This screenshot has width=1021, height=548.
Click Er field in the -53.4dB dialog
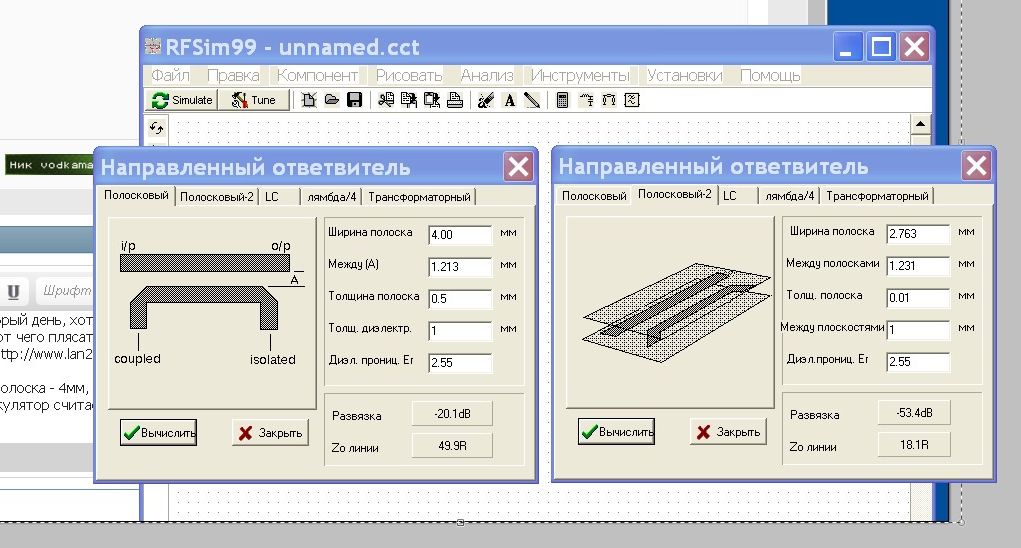pos(918,361)
